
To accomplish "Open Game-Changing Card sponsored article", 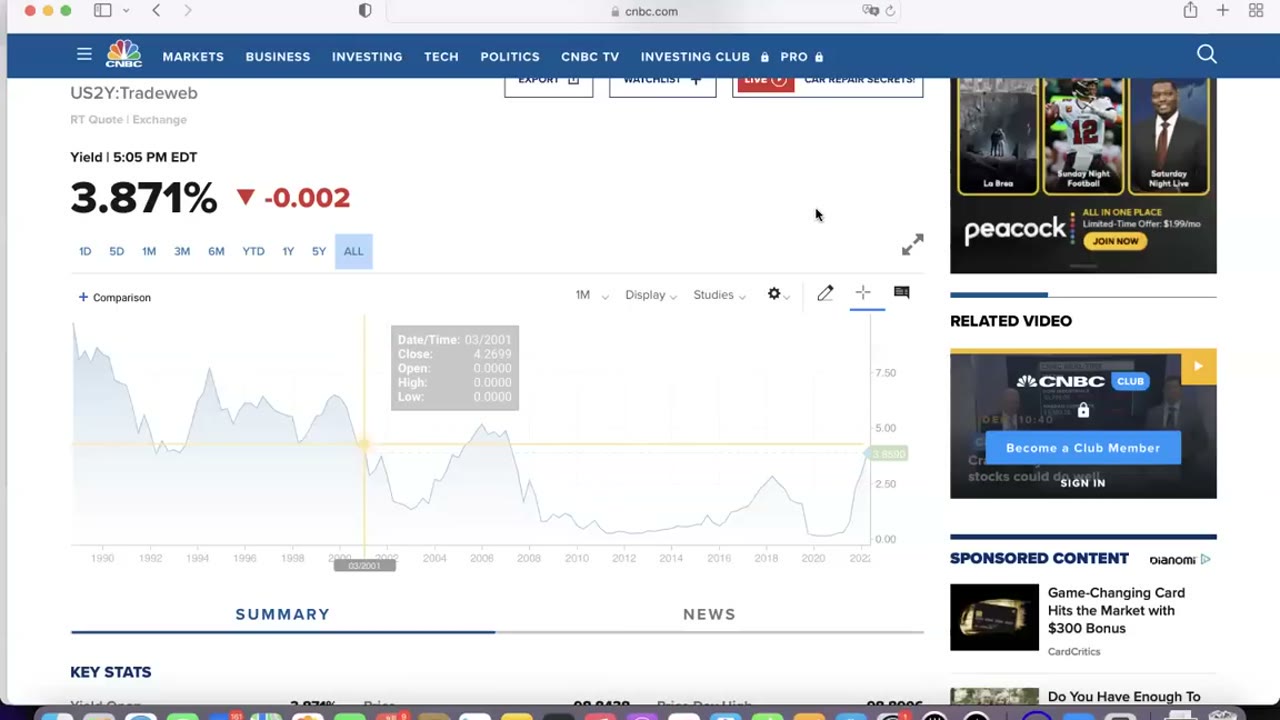I will point(1116,610).
